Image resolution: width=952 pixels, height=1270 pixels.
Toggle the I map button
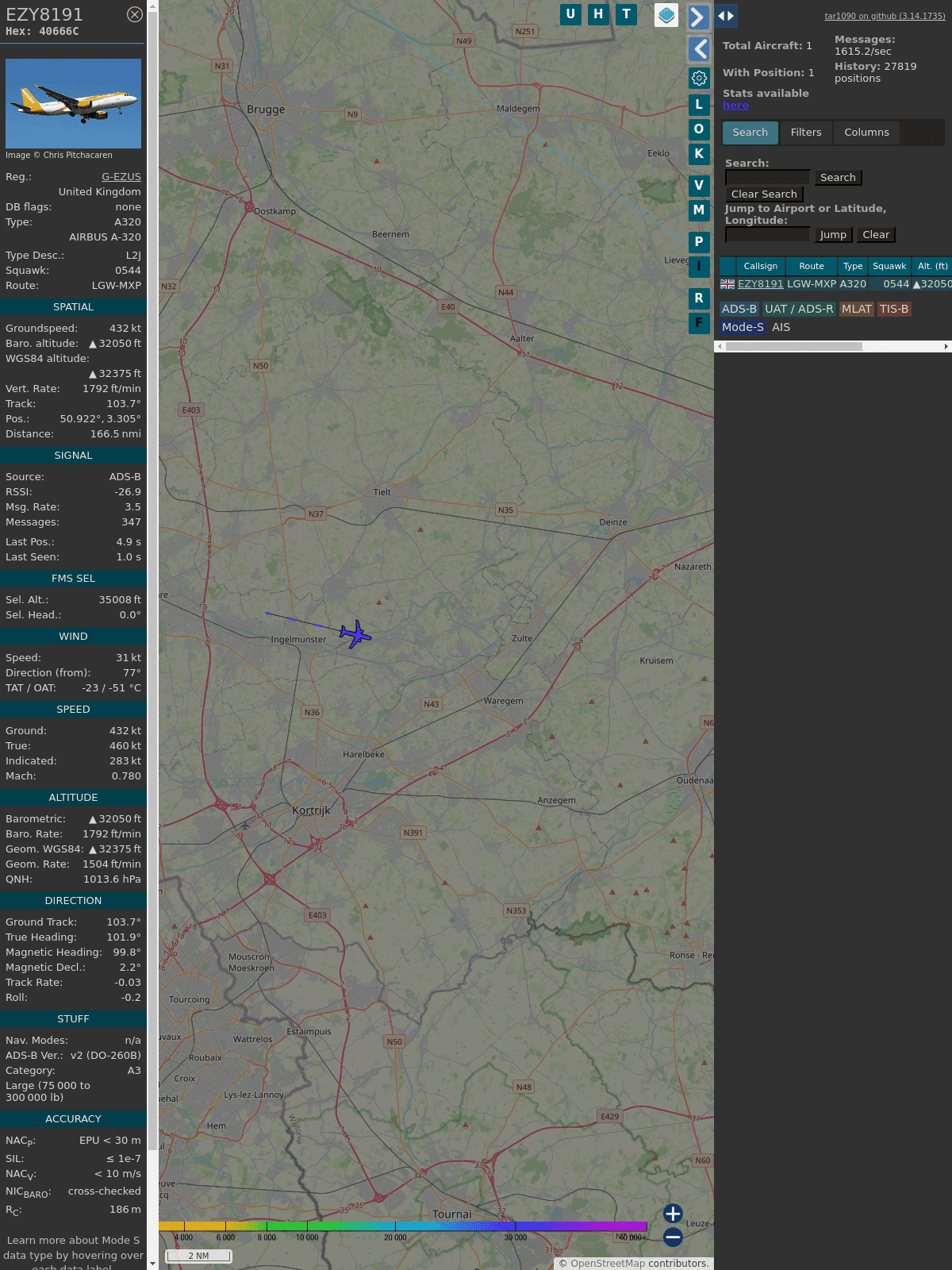[x=699, y=266]
